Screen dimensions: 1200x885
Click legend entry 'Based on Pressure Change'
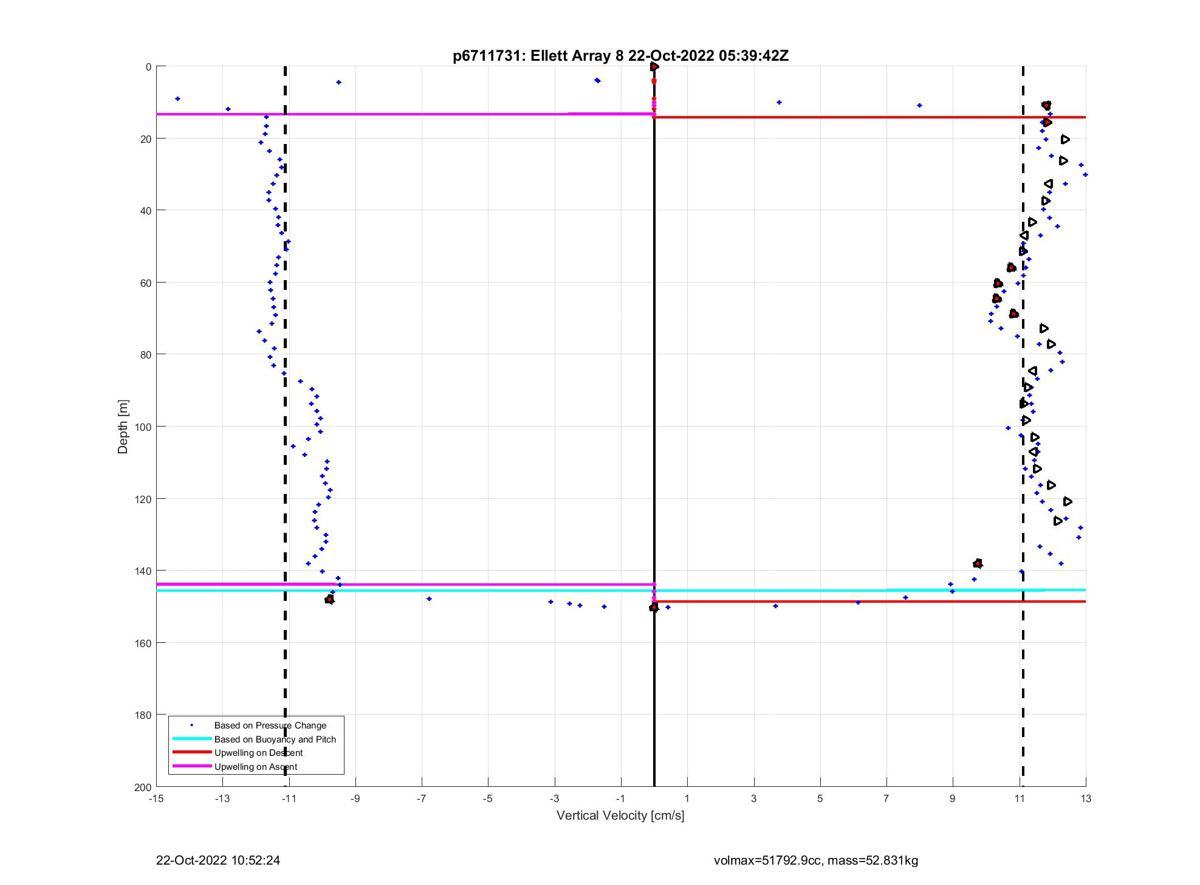pos(270,725)
